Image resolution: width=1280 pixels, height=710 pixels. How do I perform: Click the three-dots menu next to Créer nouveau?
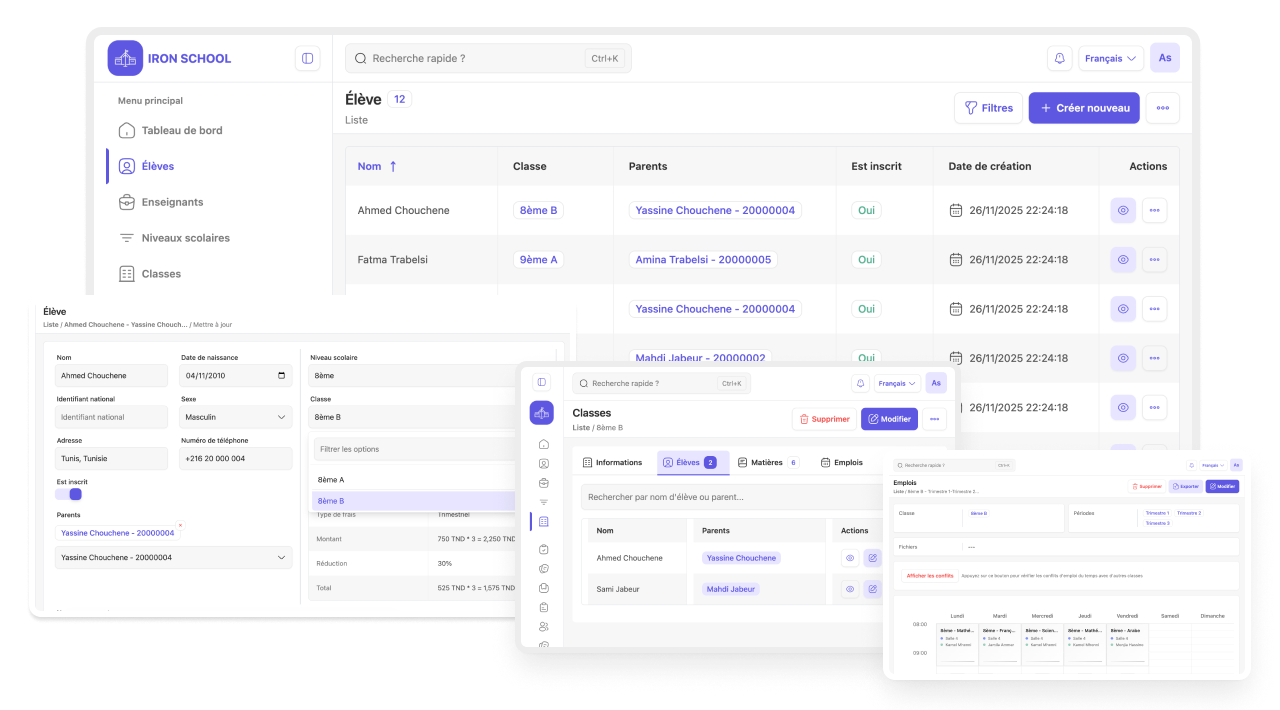(x=1162, y=108)
